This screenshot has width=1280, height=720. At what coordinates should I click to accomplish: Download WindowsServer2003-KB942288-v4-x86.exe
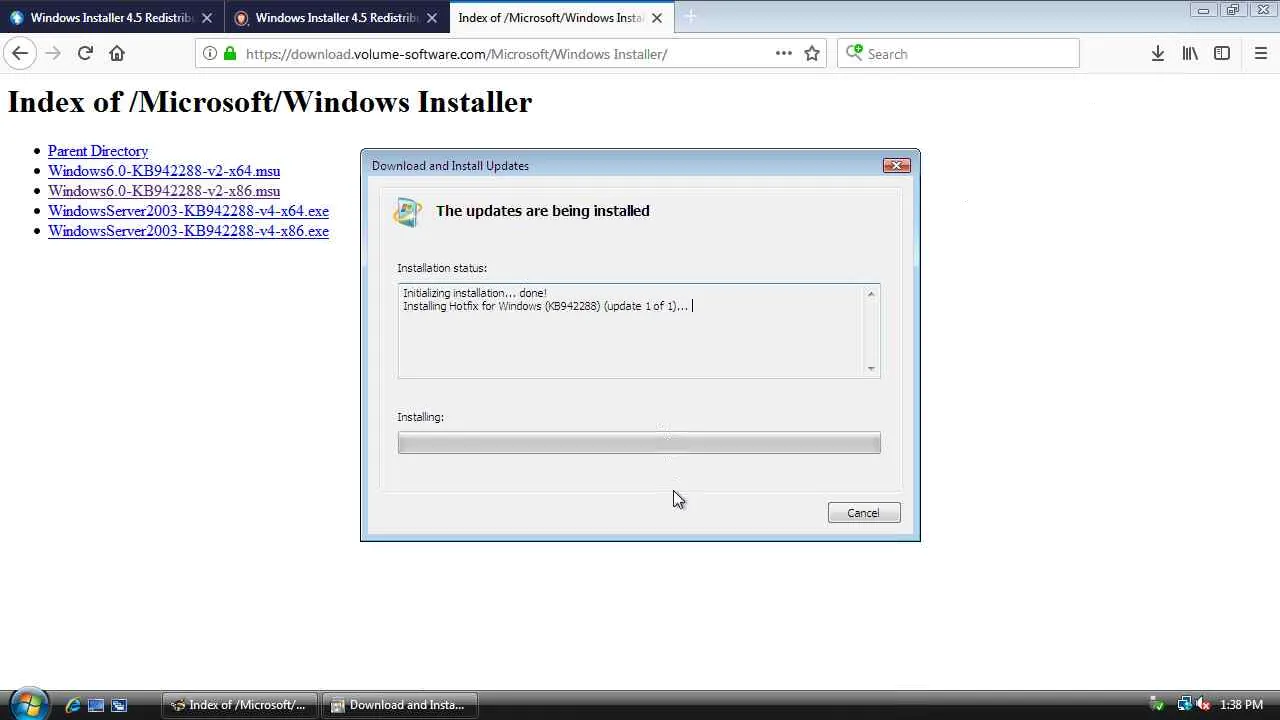[188, 231]
